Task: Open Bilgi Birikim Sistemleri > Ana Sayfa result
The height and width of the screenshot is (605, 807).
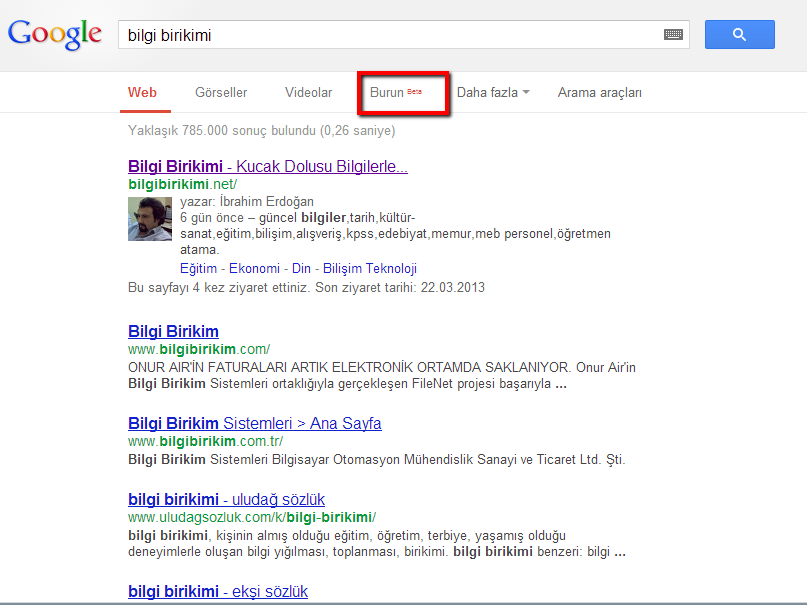Action: click(255, 423)
